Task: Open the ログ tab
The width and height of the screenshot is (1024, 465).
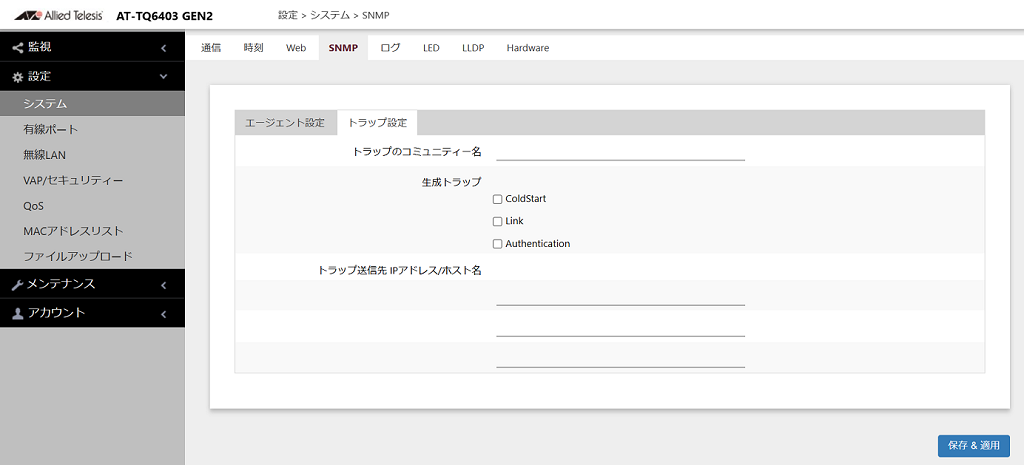Action: pyautogui.click(x=390, y=48)
